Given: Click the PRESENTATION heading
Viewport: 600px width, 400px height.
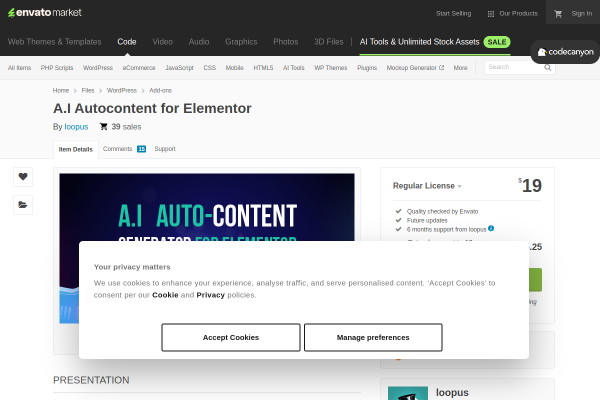Looking at the screenshot, I should [x=91, y=380].
